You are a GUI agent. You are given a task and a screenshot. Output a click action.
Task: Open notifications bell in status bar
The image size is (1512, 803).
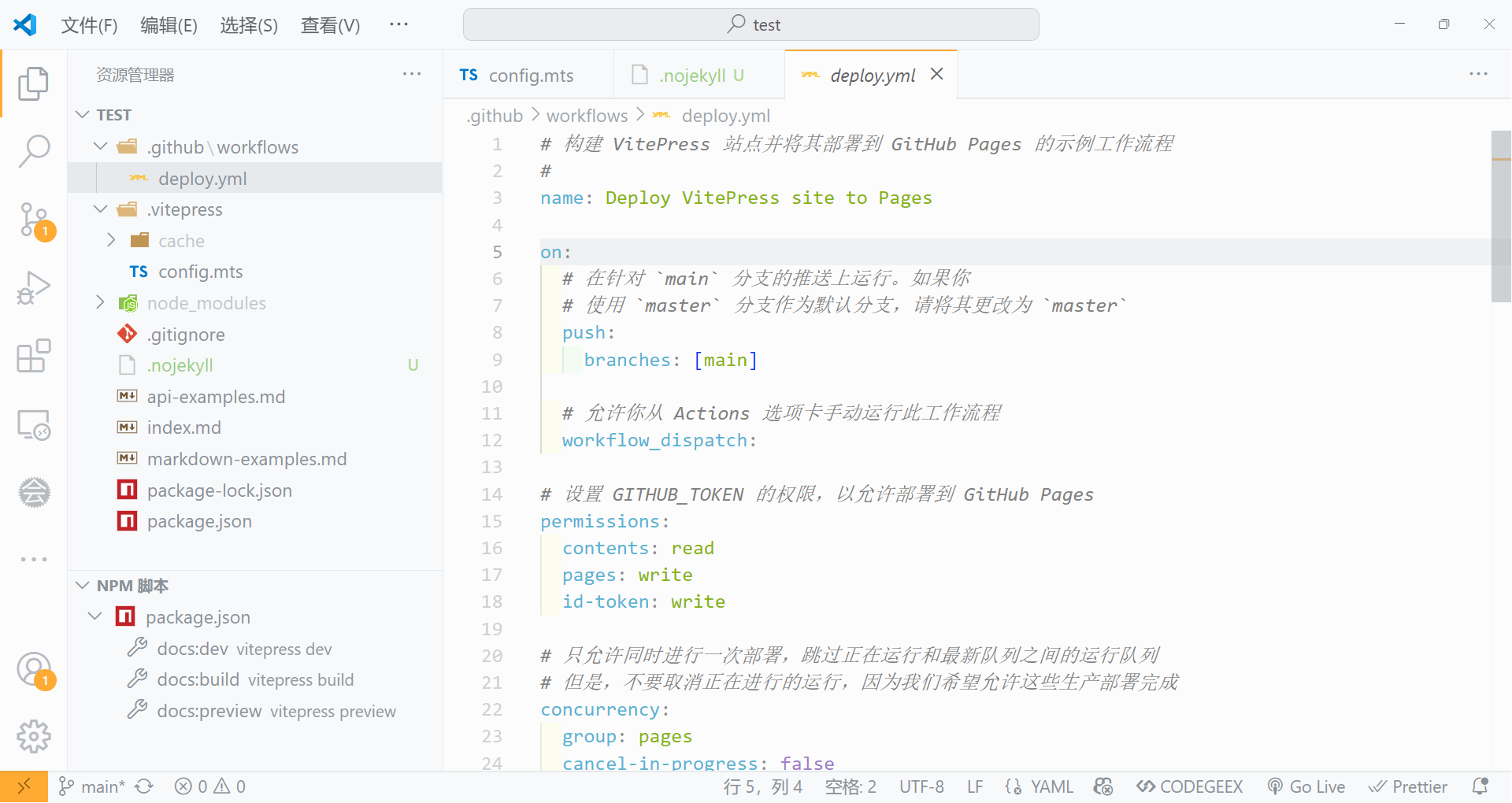click(x=1480, y=786)
